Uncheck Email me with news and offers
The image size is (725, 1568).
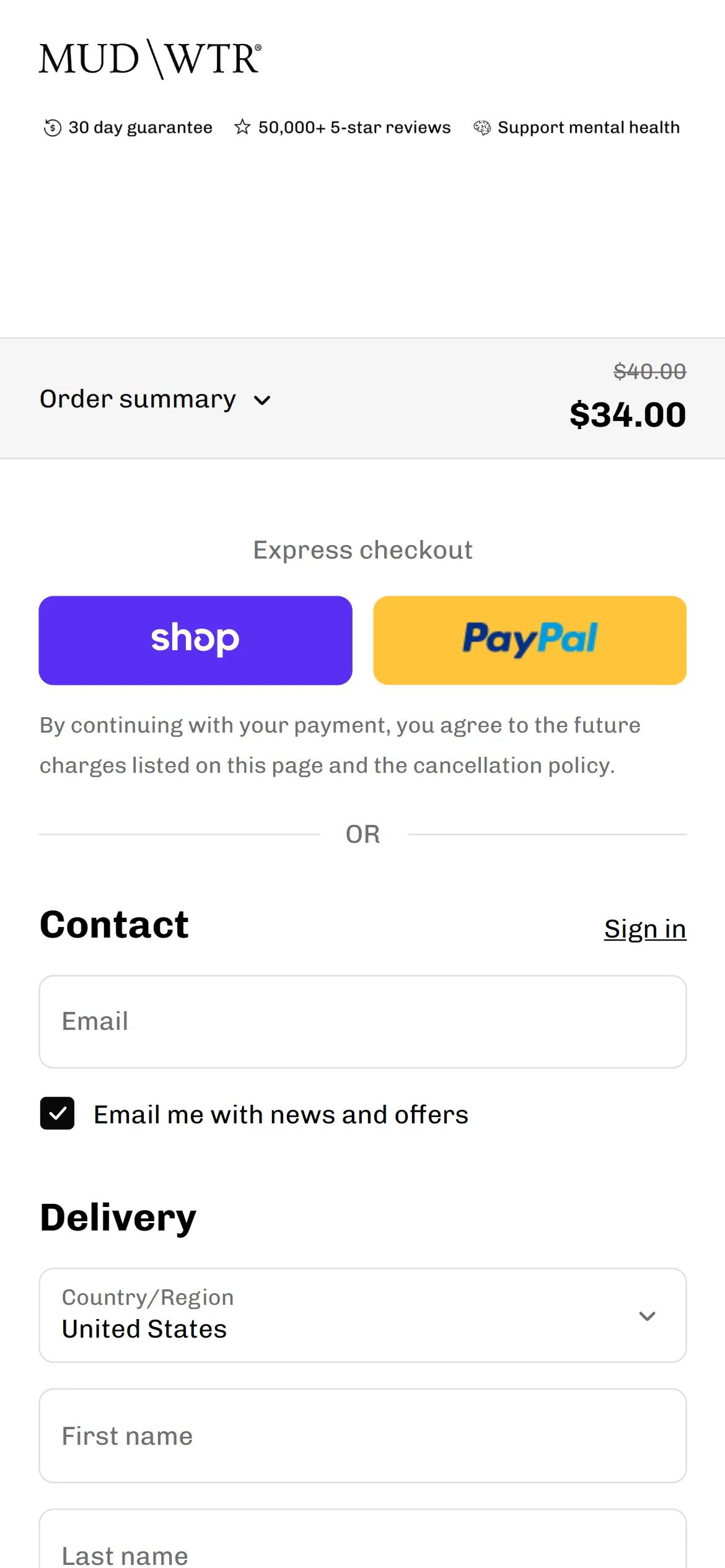click(58, 1113)
